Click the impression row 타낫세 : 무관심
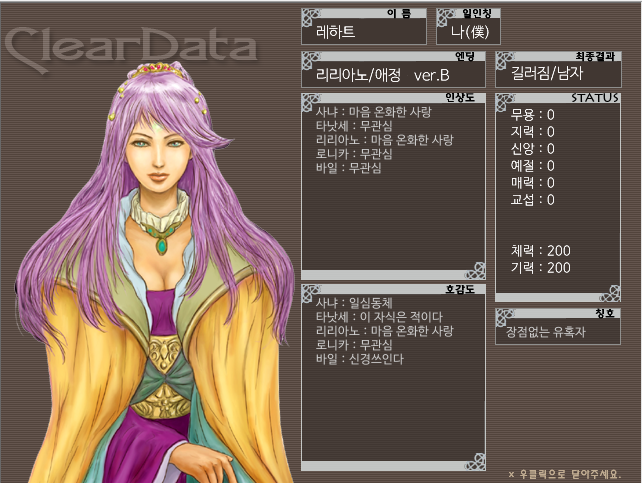 (x=354, y=126)
